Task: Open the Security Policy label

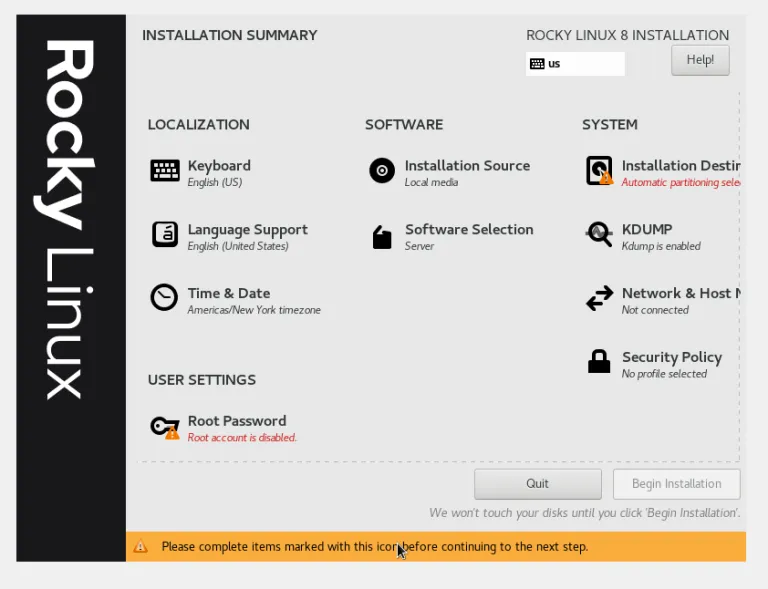Action: 672,357
